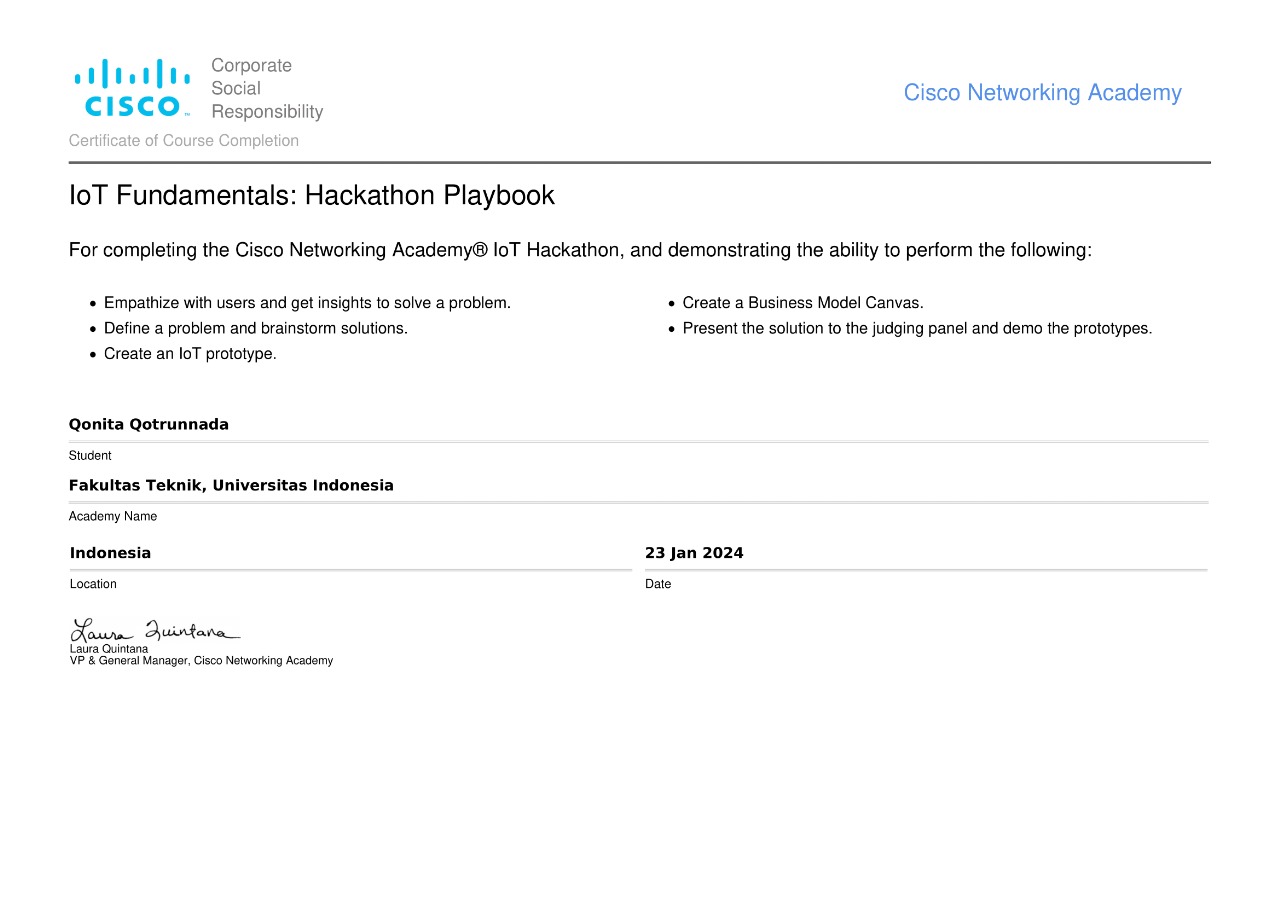This screenshot has width=1280, height=905.
Task: Click the Cisco logo
Action: click(130, 86)
